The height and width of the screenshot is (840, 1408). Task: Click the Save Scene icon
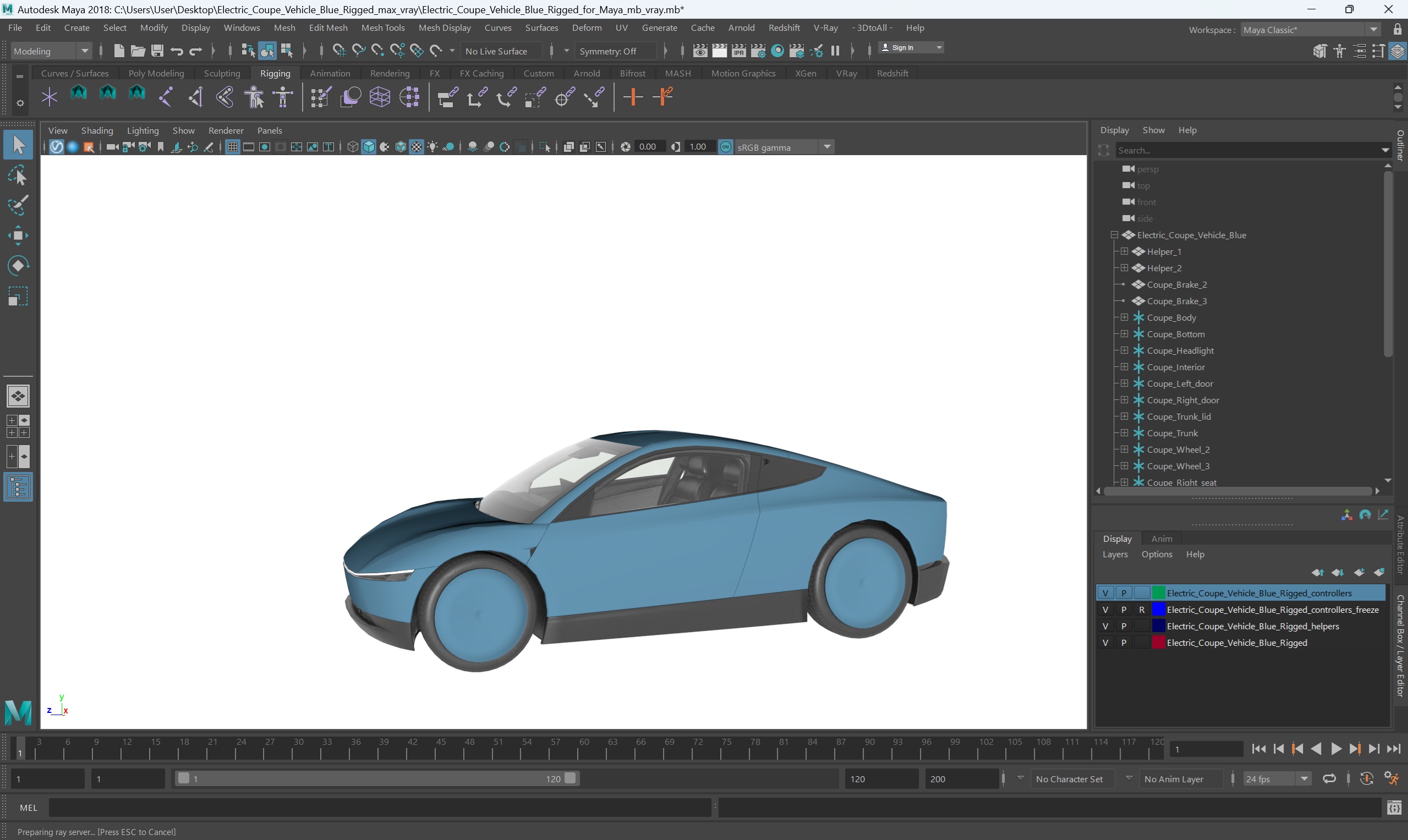point(157,51)
